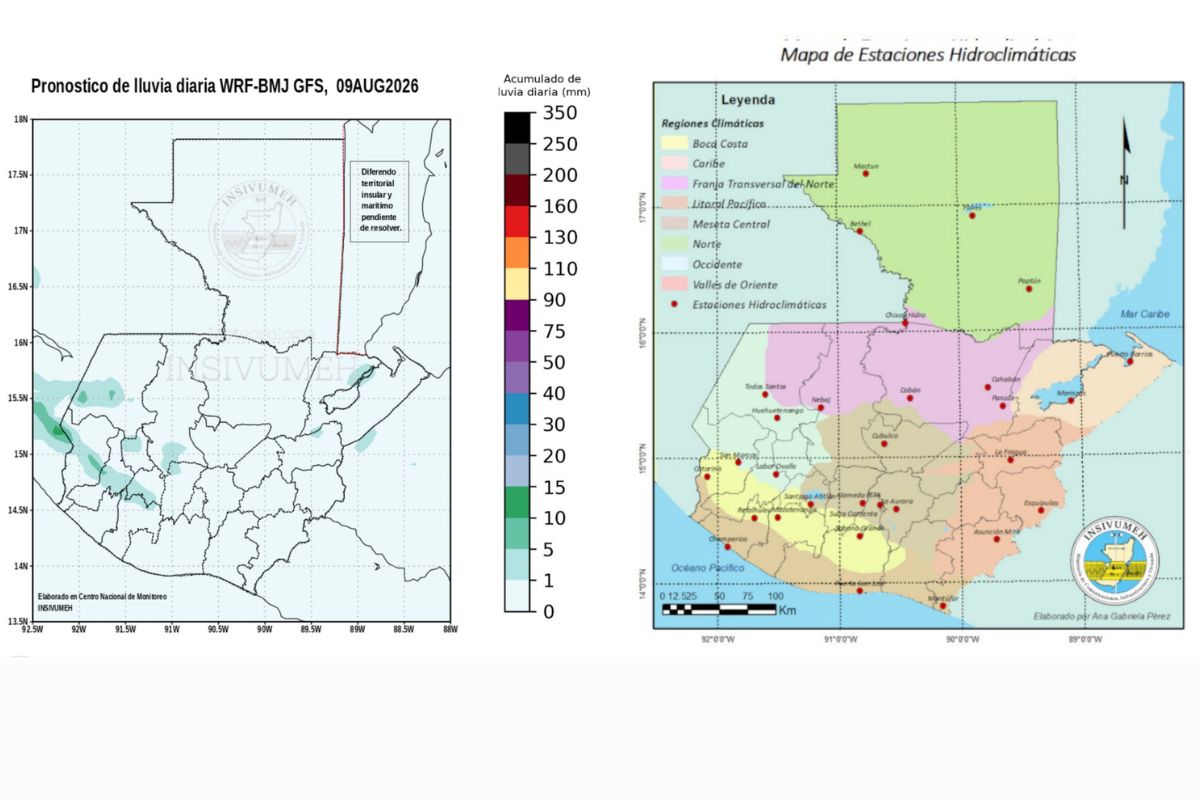1200x800 pixels.
Task: Click the Diferendo territorial note box
Action: (380, 200)
